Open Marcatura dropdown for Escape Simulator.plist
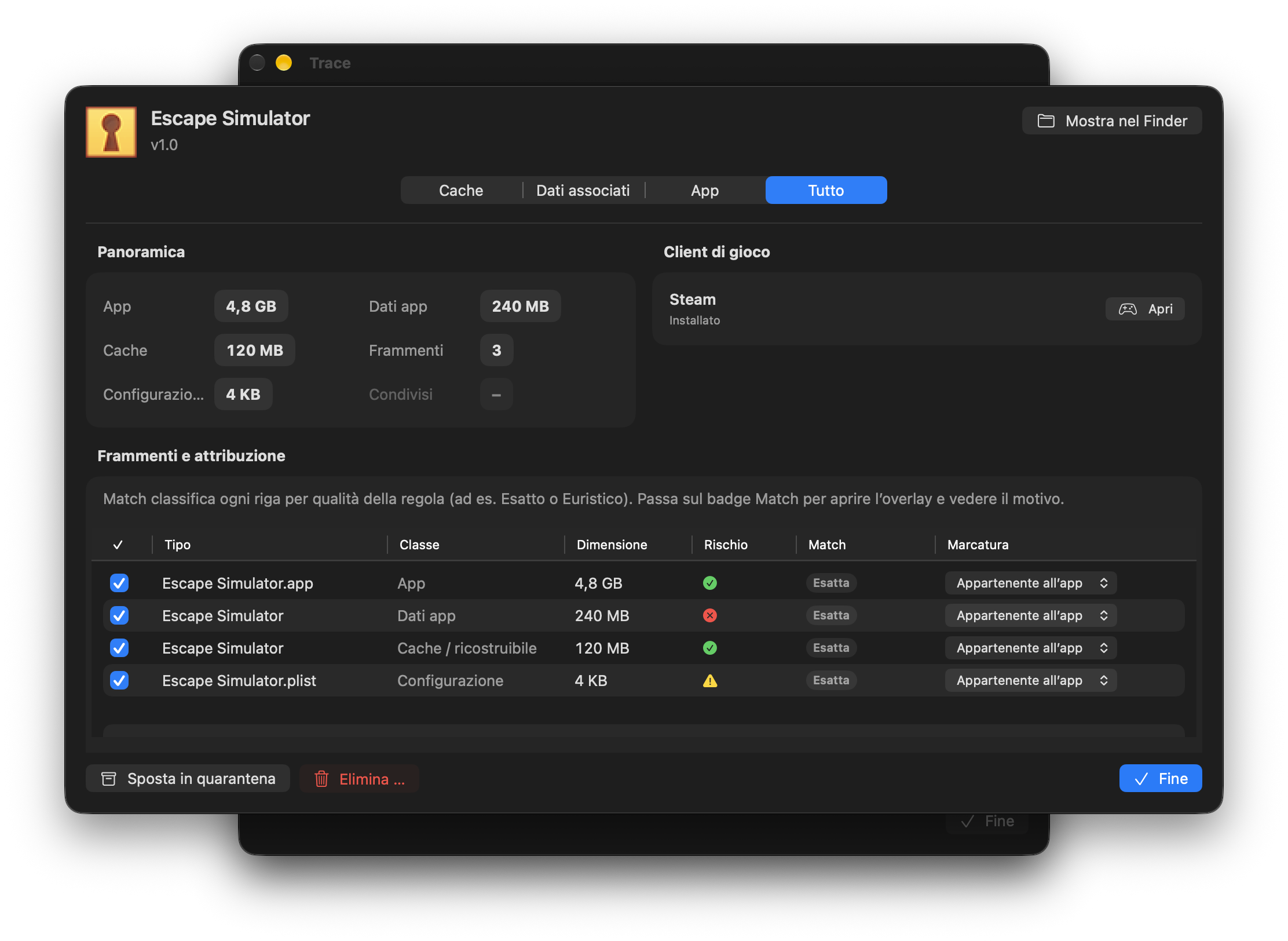Image resolution: width=1288 pixels, height=941 pixels. (1030, 680)
